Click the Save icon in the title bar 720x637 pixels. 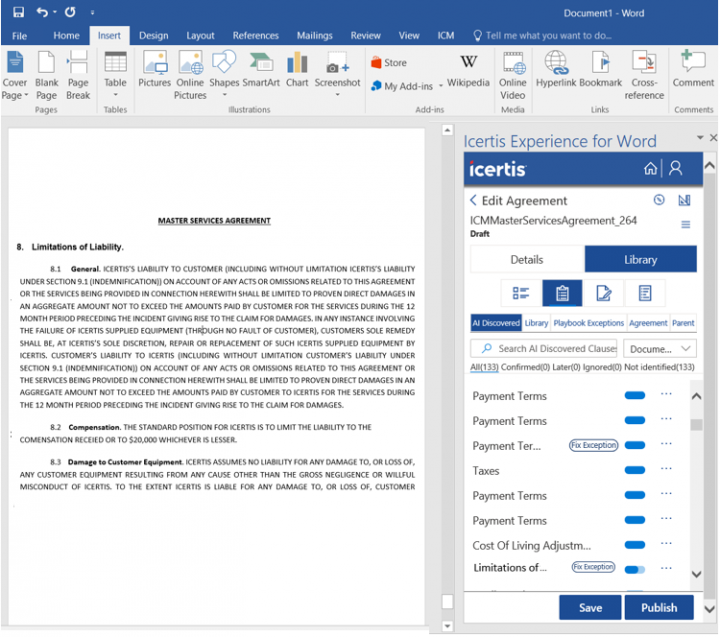(x=18, y=12)
